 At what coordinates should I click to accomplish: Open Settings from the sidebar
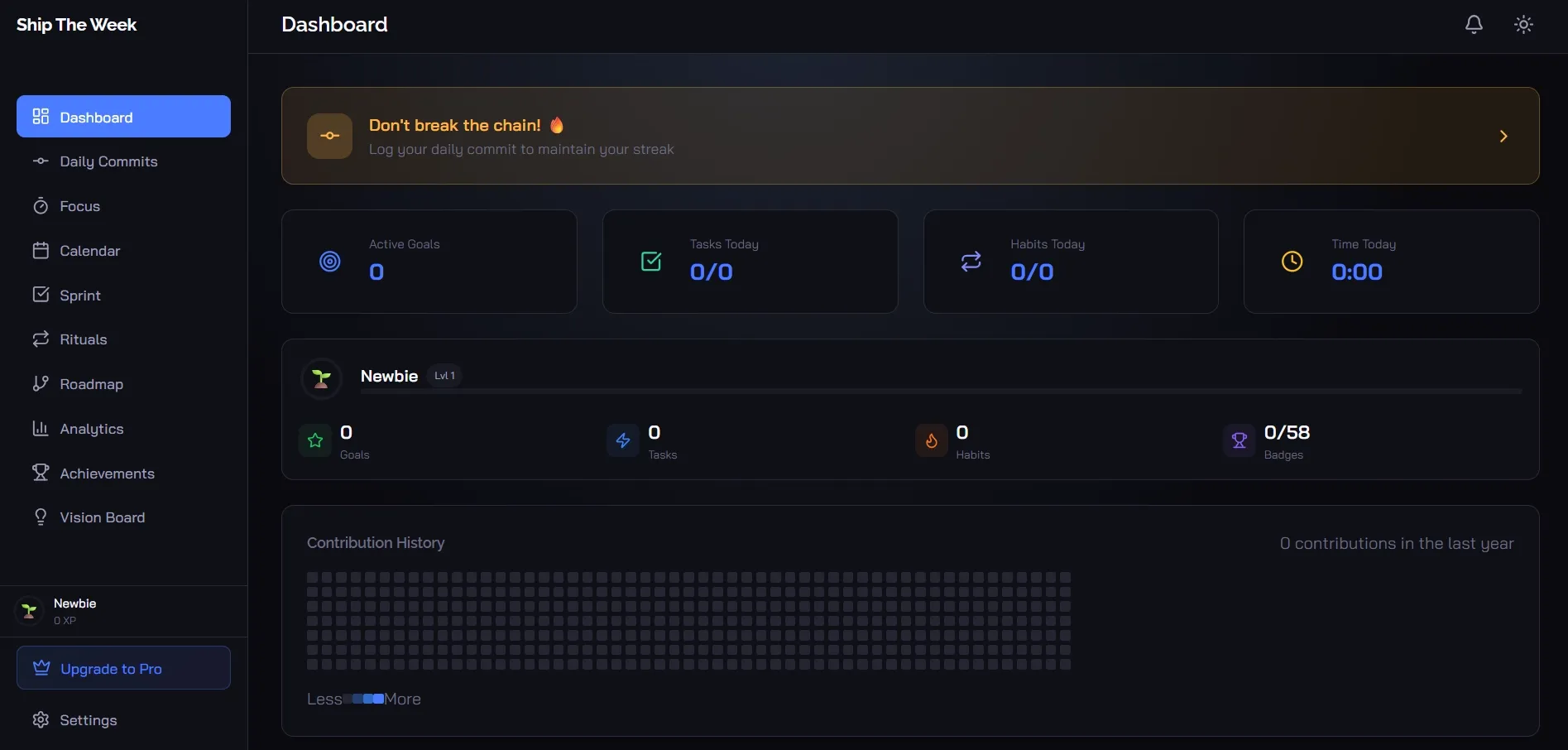click(x=89, y=720)
